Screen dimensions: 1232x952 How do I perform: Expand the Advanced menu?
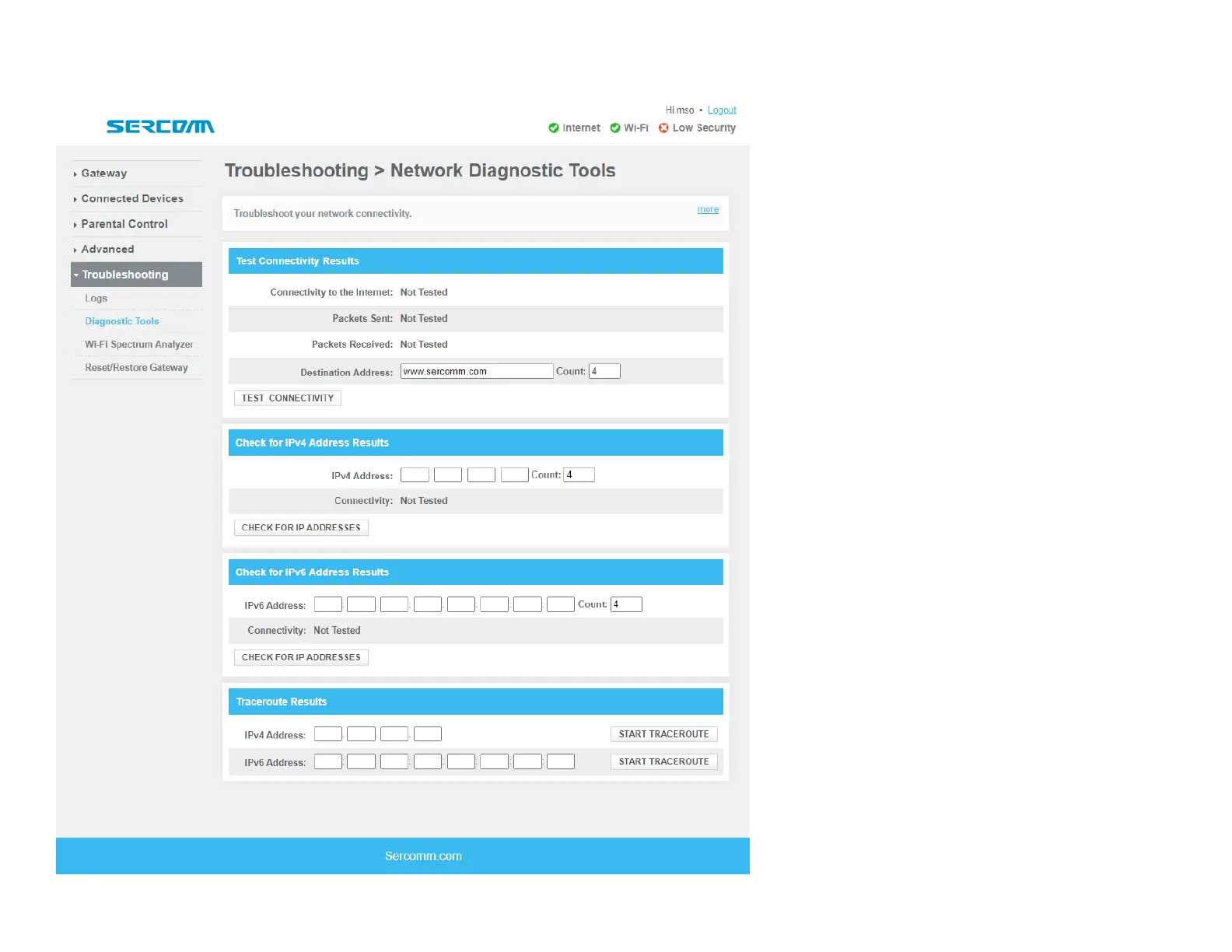coord(107,250)
